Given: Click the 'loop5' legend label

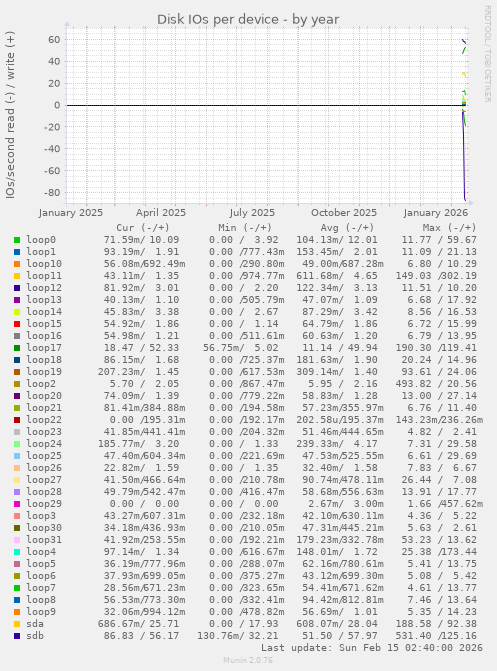Looking at the screenshot, I should [41, 564].
